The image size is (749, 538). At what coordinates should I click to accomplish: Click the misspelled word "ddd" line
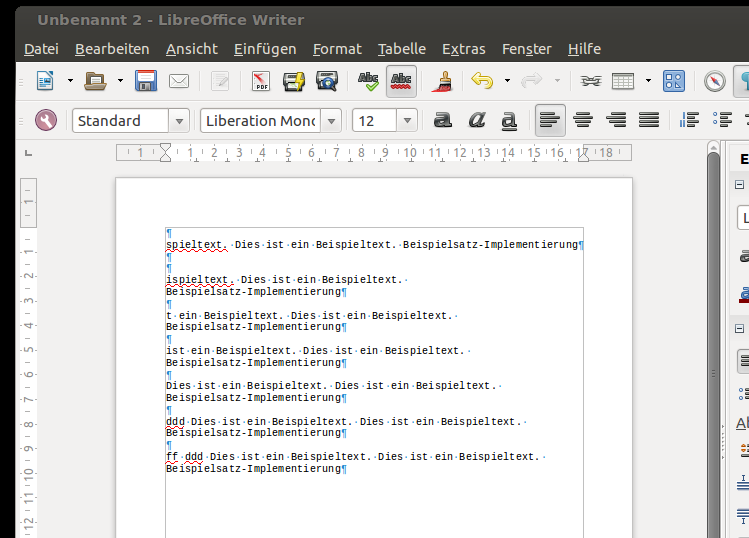tap(346, 421)
